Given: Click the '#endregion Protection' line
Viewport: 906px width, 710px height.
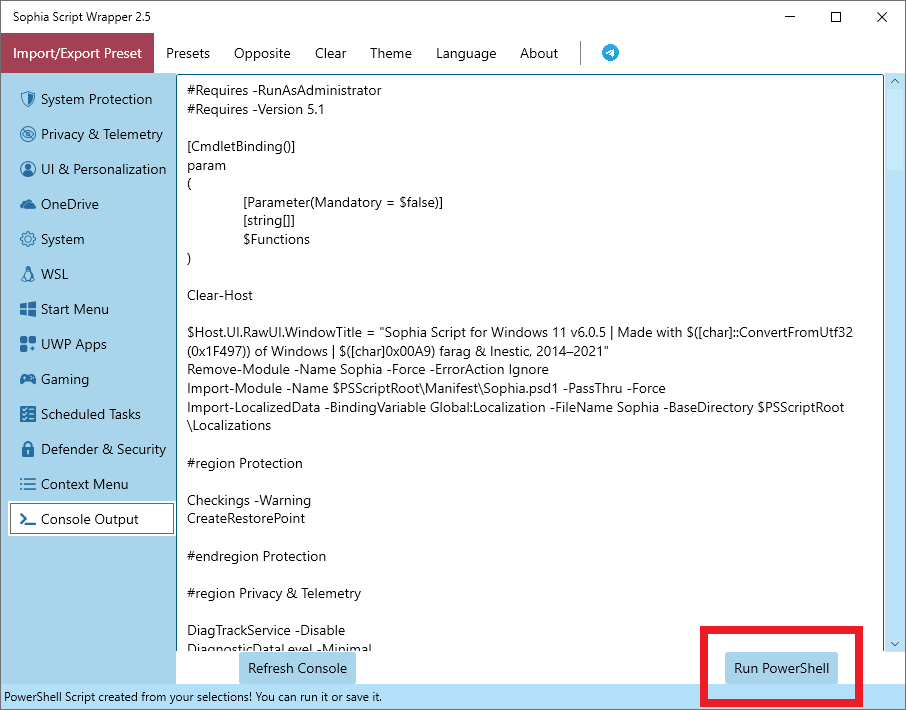Looking at the screenshot, I should [257, 556].
